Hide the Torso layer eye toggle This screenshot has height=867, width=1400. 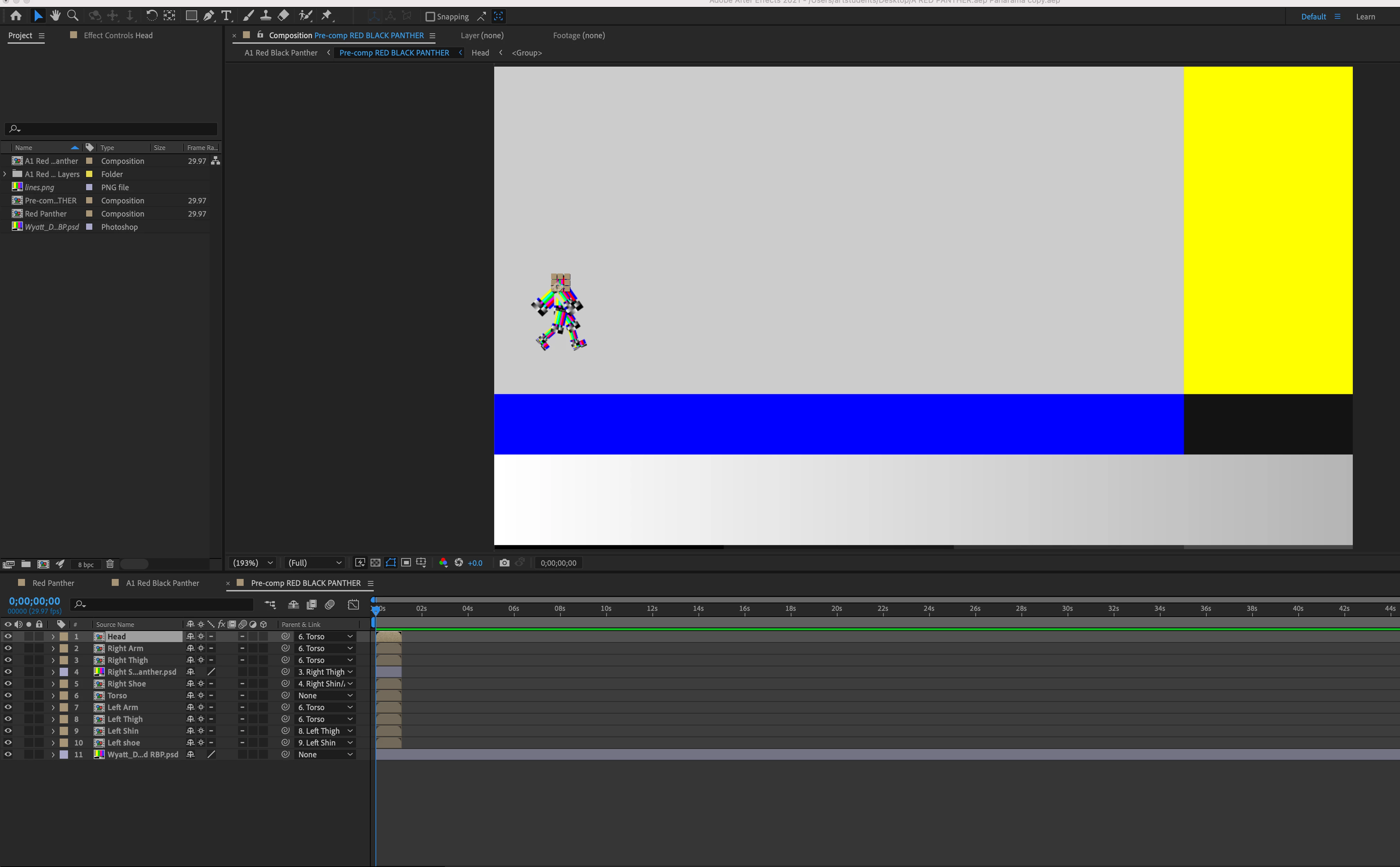(8, 696)
